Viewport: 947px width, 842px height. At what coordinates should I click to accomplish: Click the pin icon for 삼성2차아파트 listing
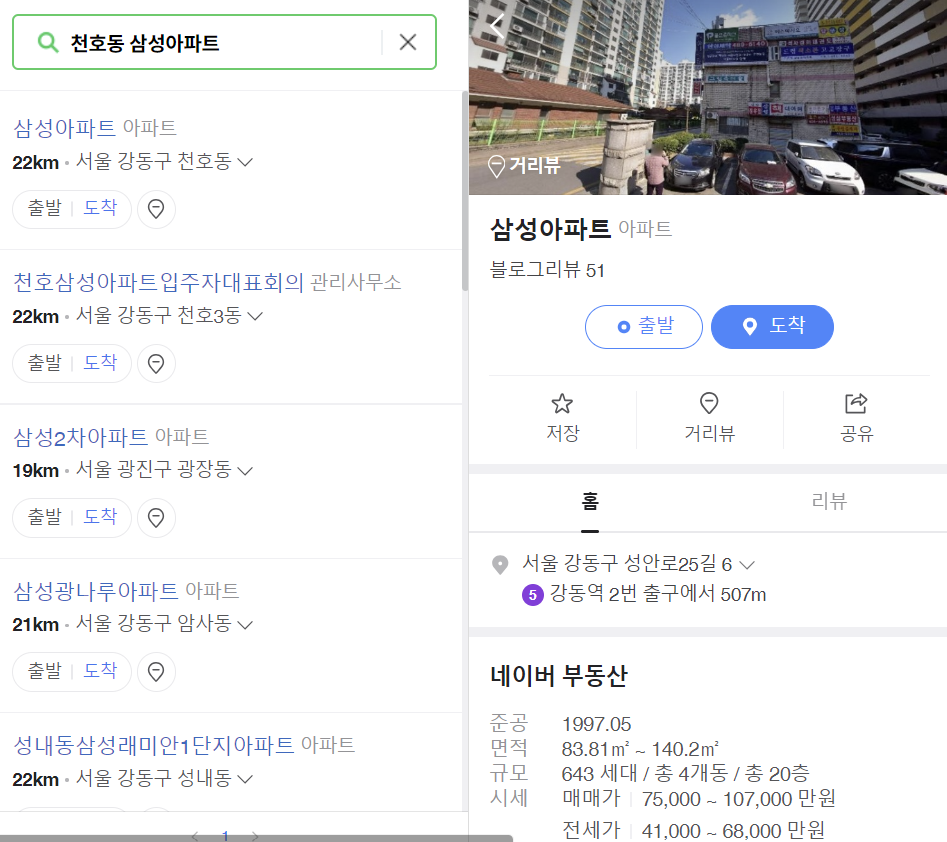156,517
